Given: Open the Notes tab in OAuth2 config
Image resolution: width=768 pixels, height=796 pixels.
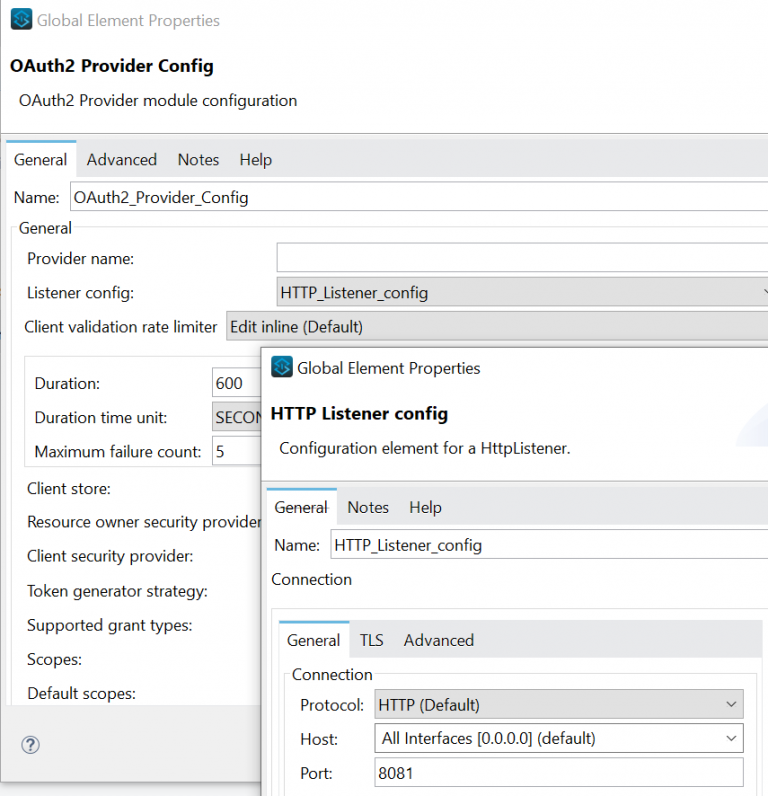Looking at the screenshot, I should (x=198, y=160).
